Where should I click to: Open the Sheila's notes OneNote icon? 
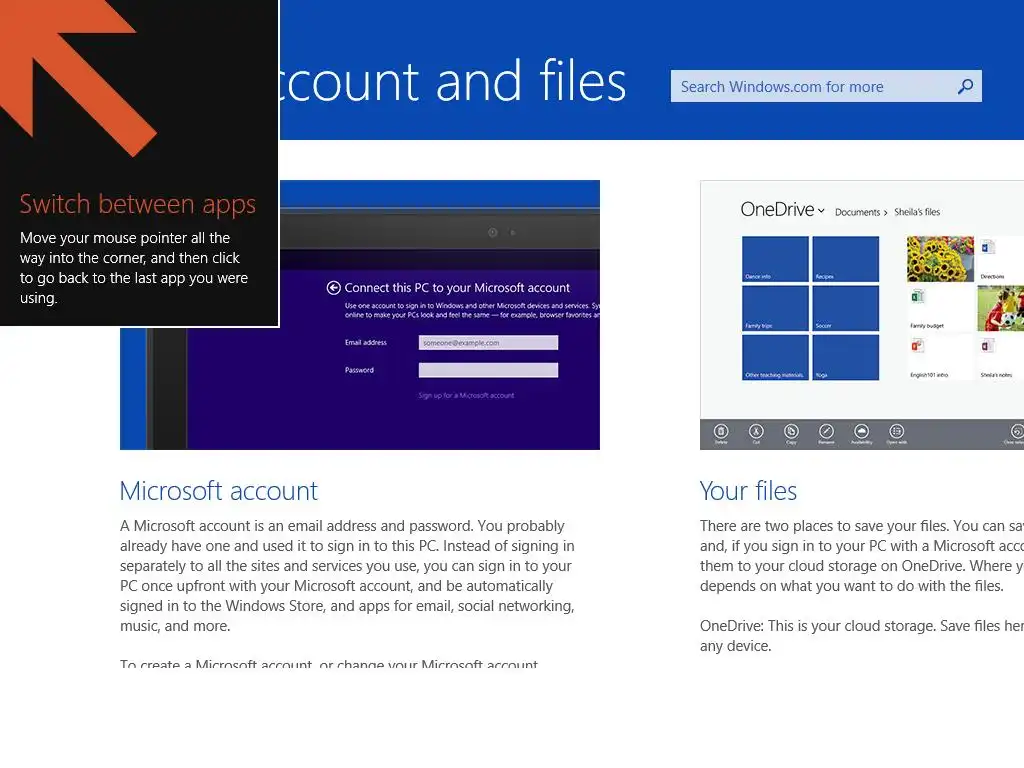[988, 346]
